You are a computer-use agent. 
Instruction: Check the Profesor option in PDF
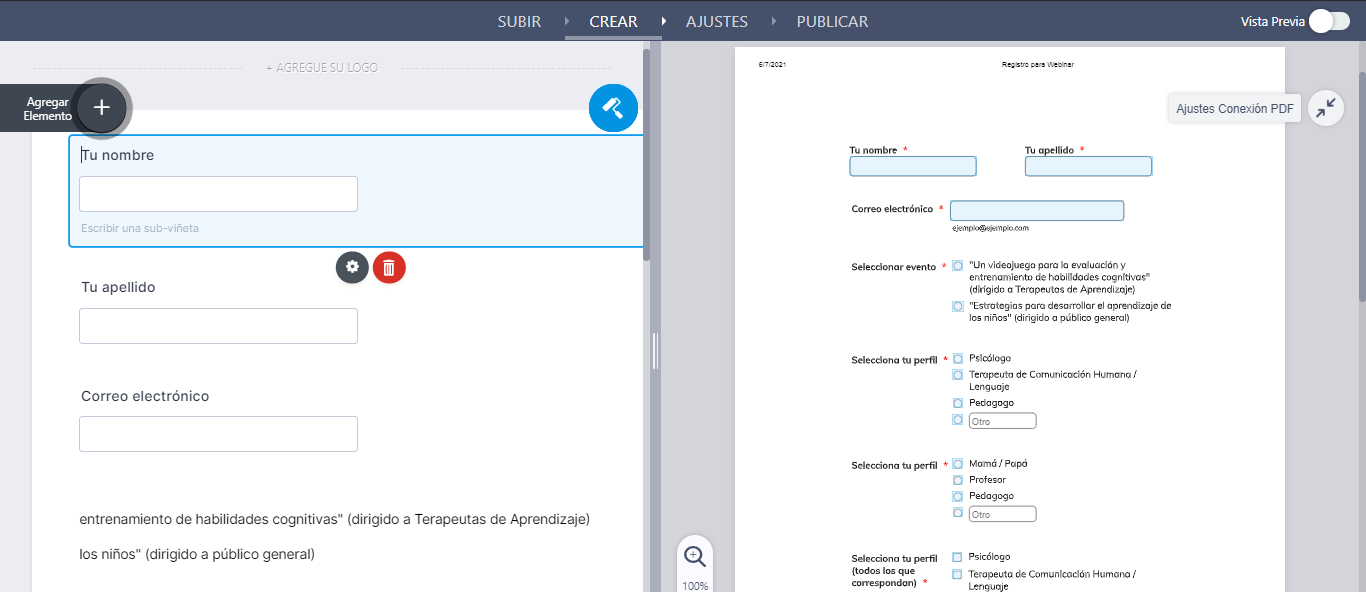tap(958, 480)
